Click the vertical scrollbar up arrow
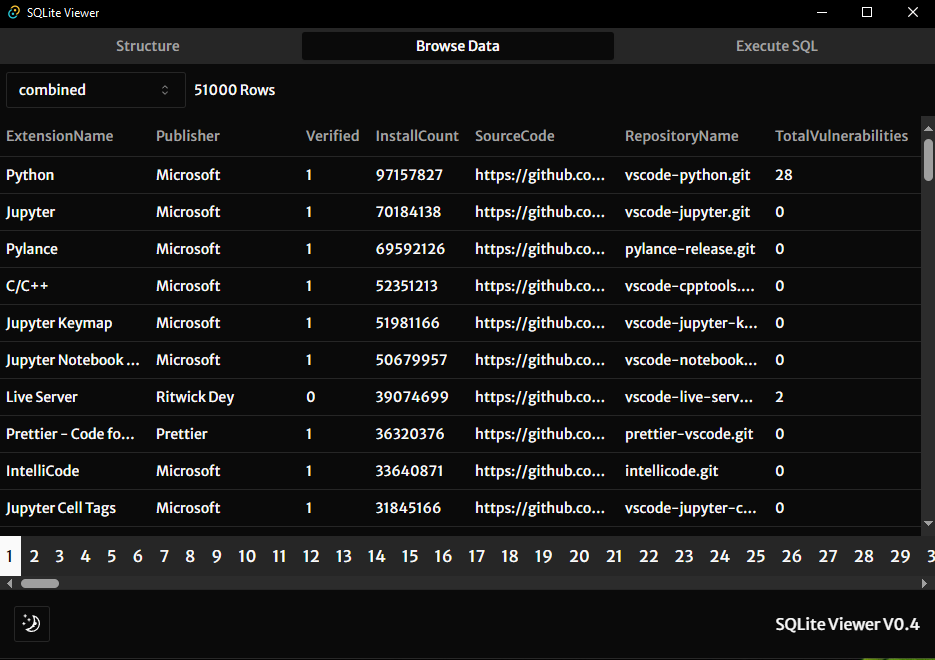 click(928, 128)
